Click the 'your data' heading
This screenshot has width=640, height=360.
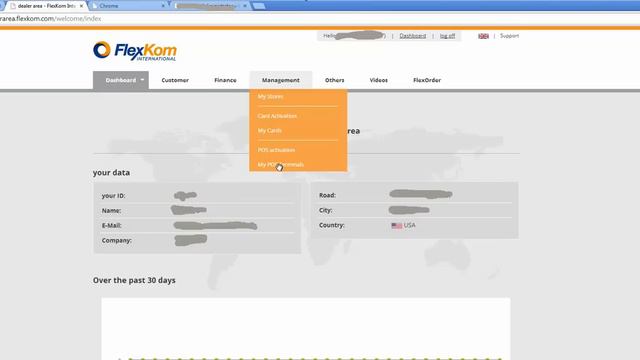tap(111, 173)
